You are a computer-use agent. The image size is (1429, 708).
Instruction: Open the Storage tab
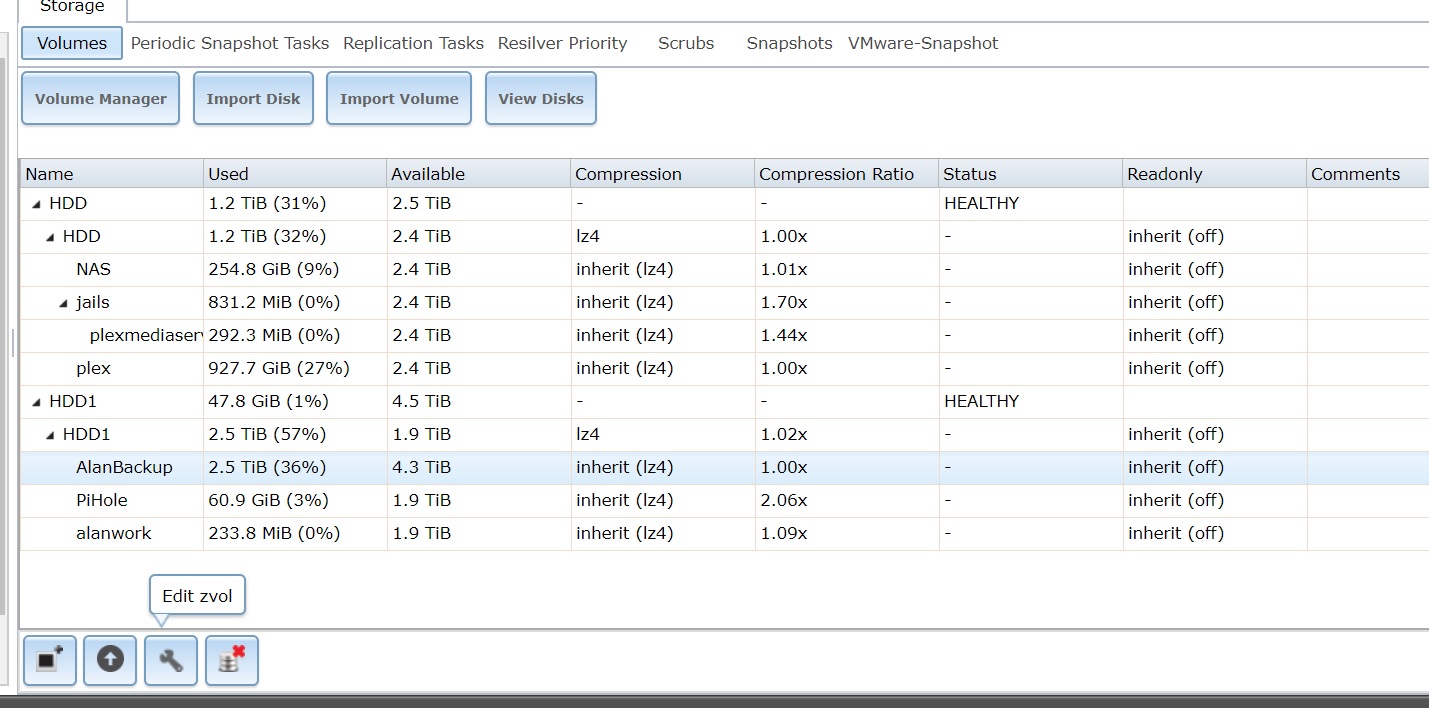click(x=72, y=8)
